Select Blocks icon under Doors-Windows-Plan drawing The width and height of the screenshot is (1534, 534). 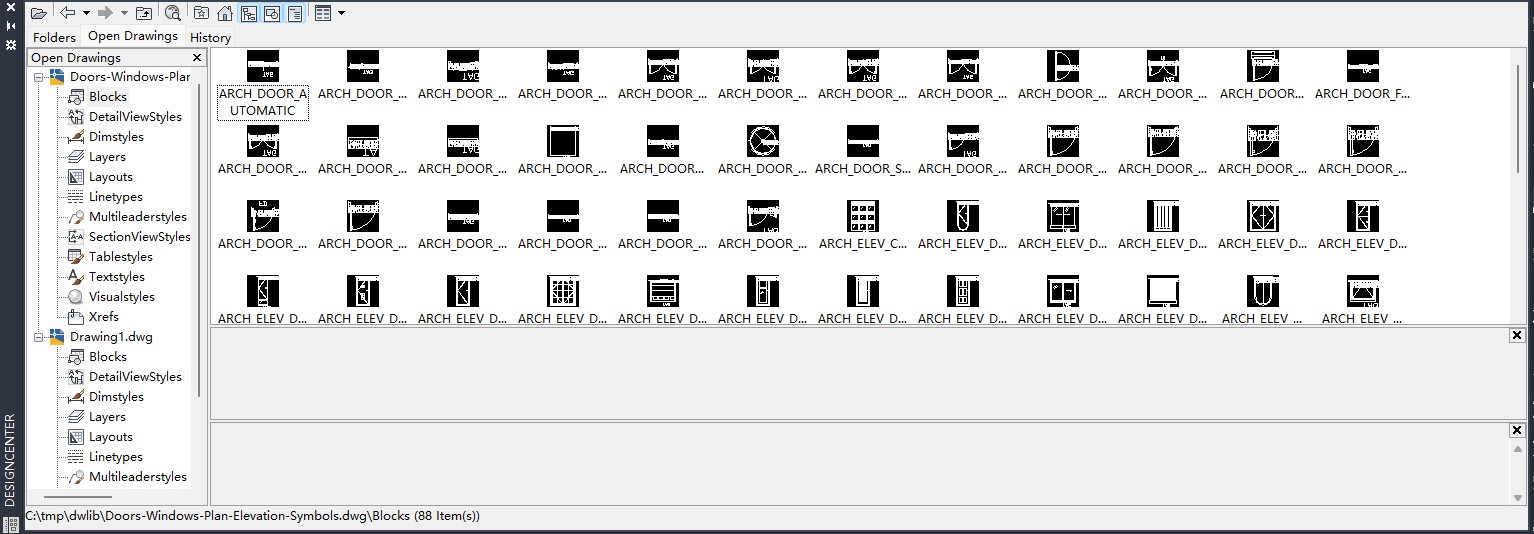(76, 97)
